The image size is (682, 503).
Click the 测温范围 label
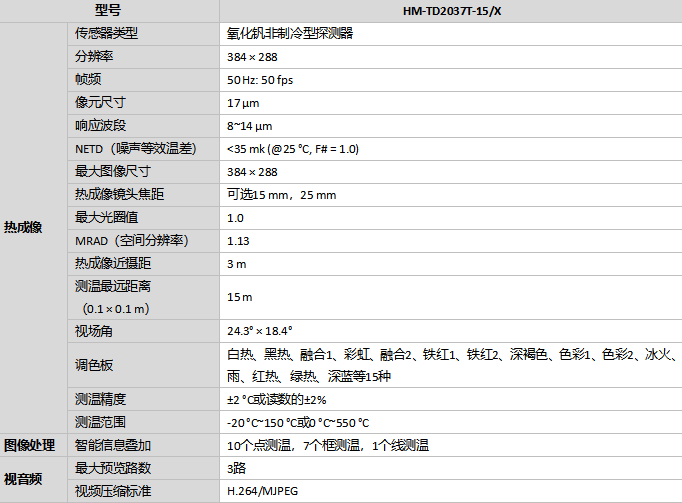(x=100, y=422)
